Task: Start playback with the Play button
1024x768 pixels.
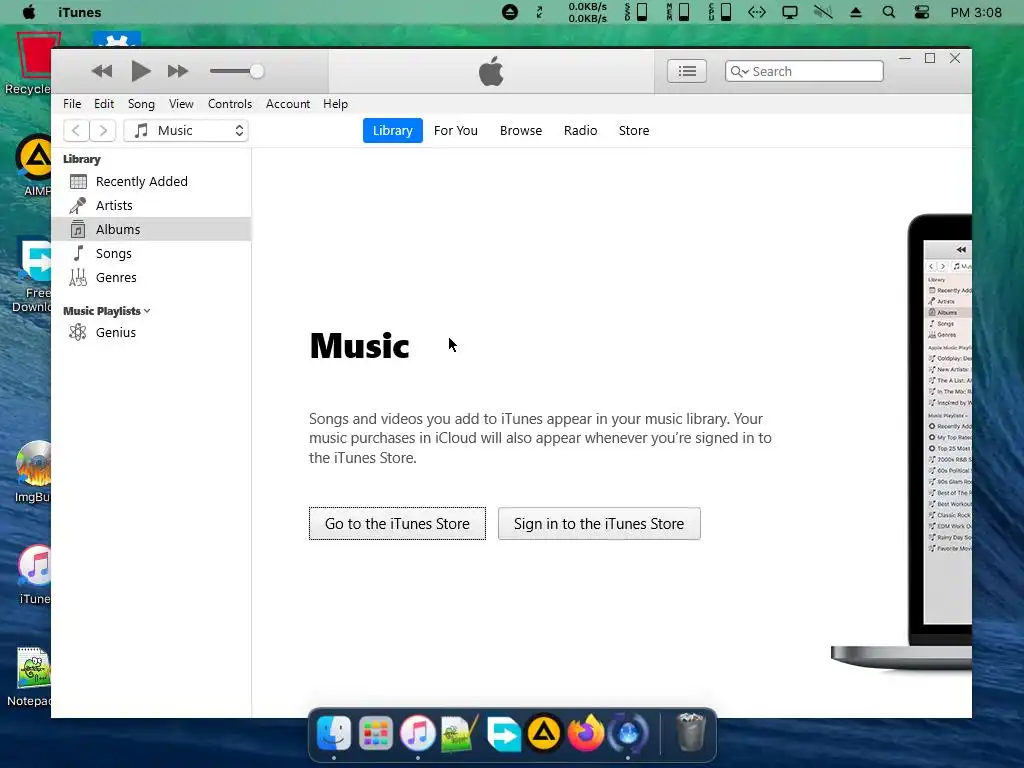Action: click(140, 71)
